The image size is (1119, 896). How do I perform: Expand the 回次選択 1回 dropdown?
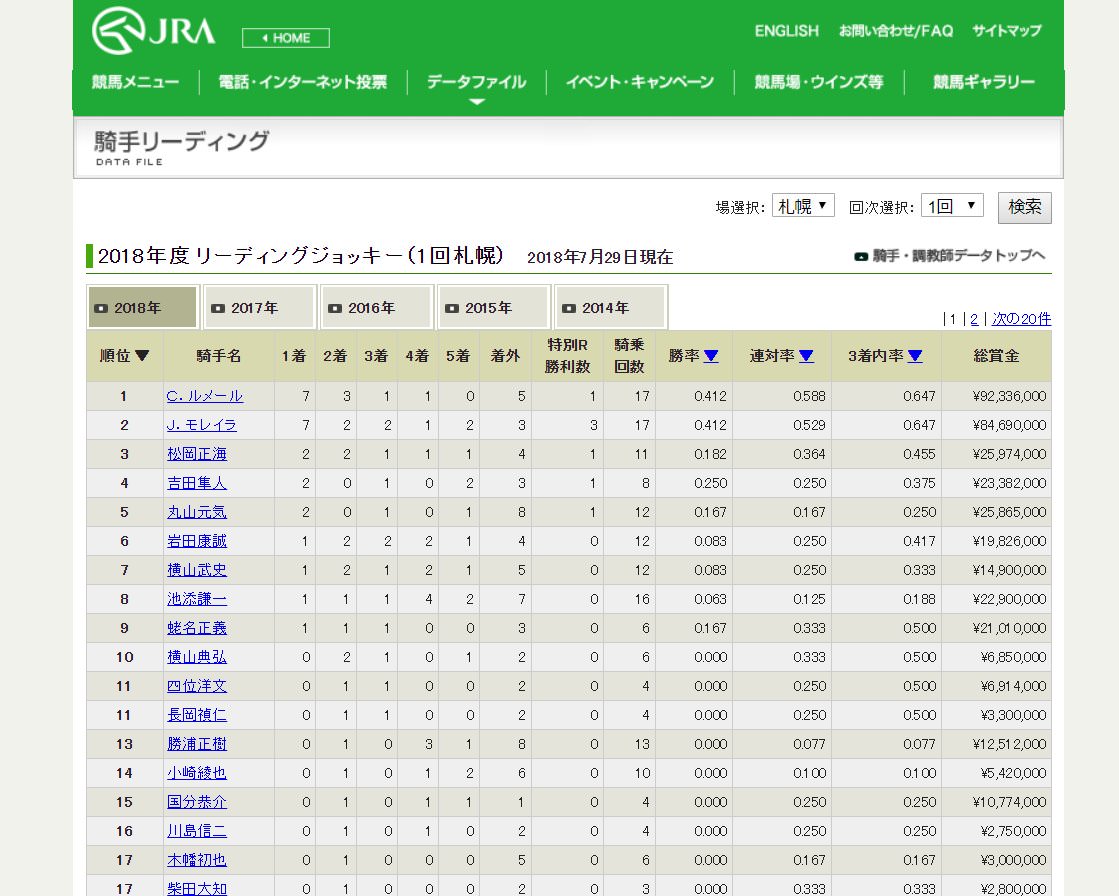point(952,206)
